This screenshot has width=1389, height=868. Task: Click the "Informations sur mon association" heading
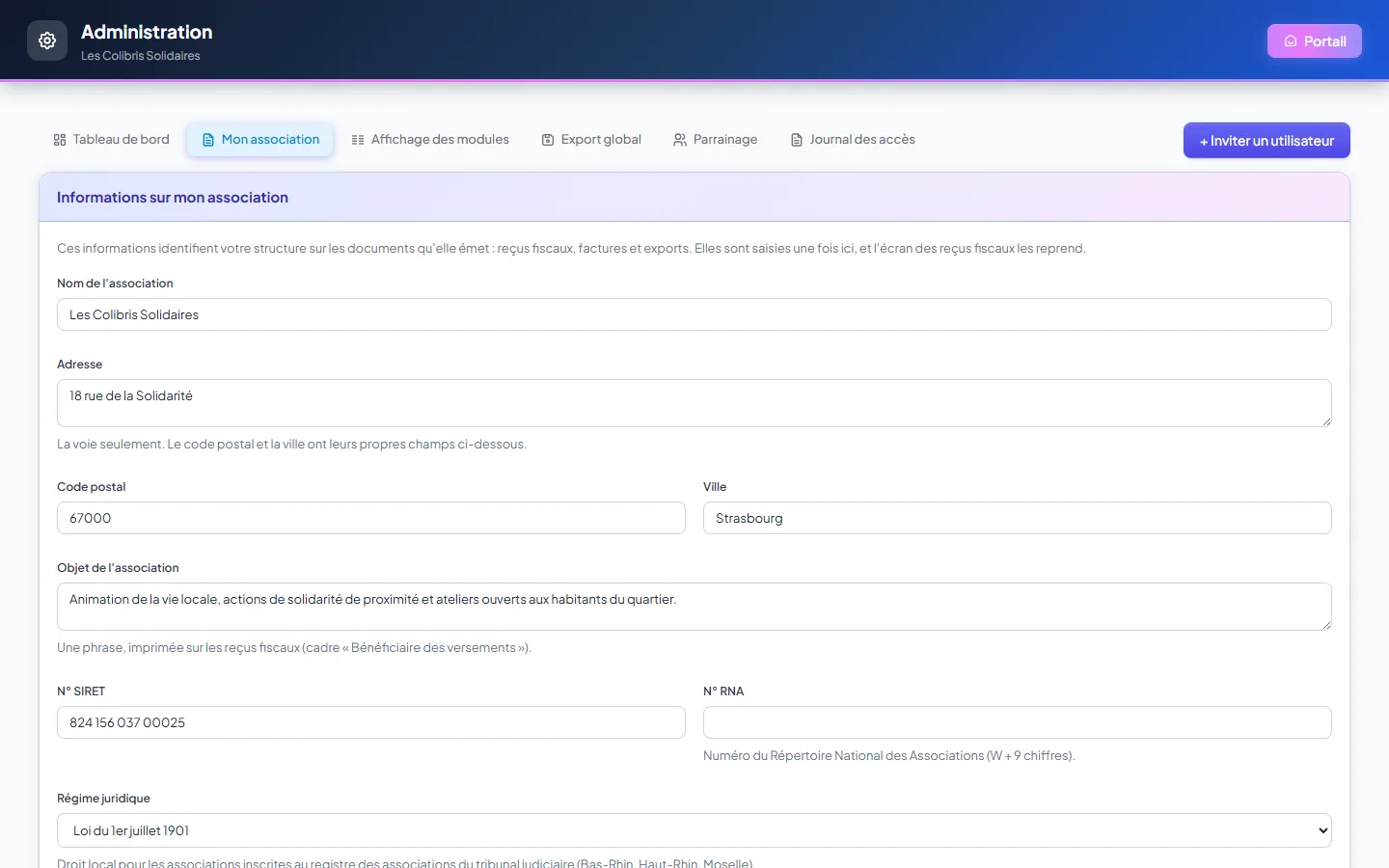click(173, 198)
